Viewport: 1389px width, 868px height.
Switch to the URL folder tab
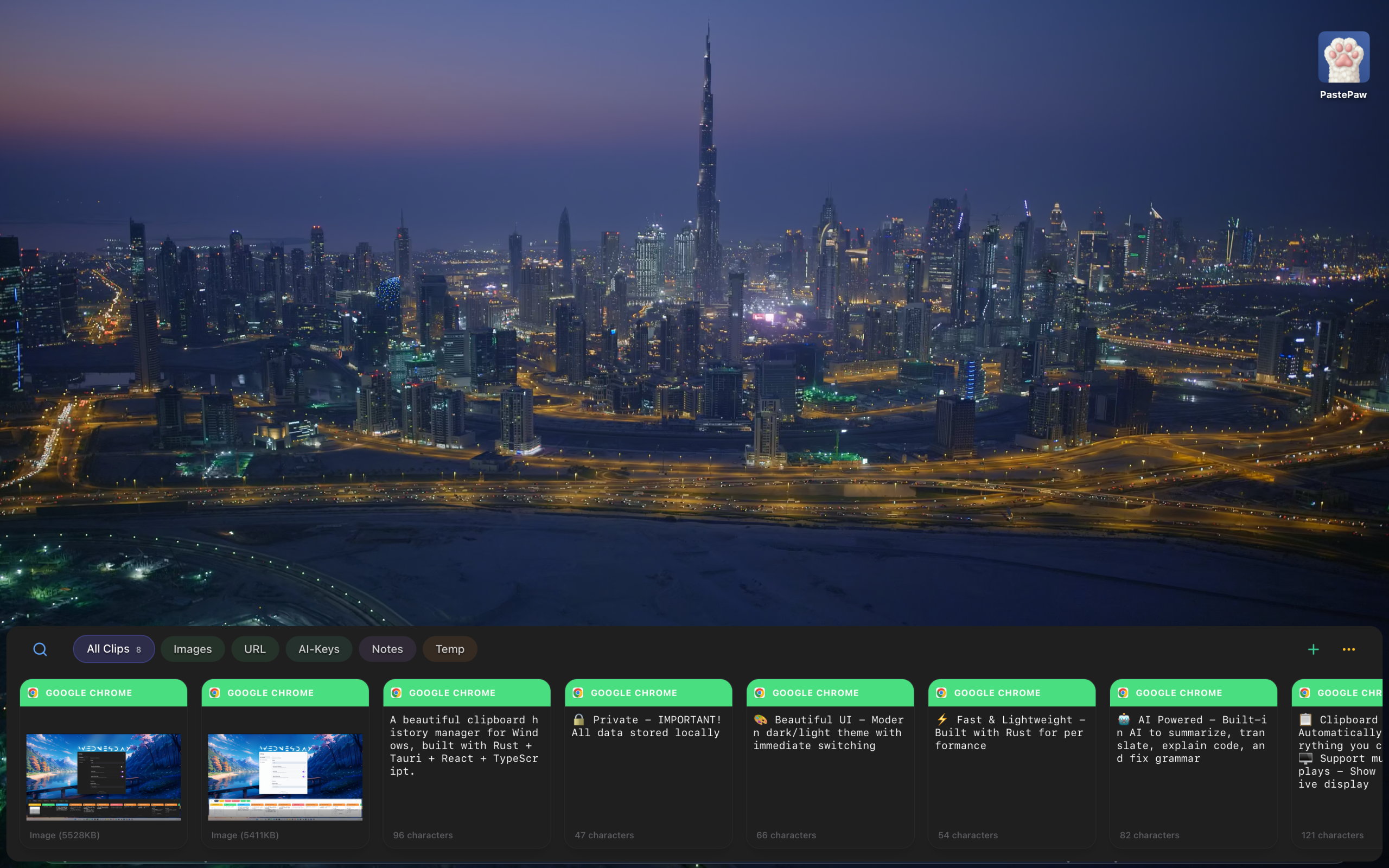click(x=255, y=649)
